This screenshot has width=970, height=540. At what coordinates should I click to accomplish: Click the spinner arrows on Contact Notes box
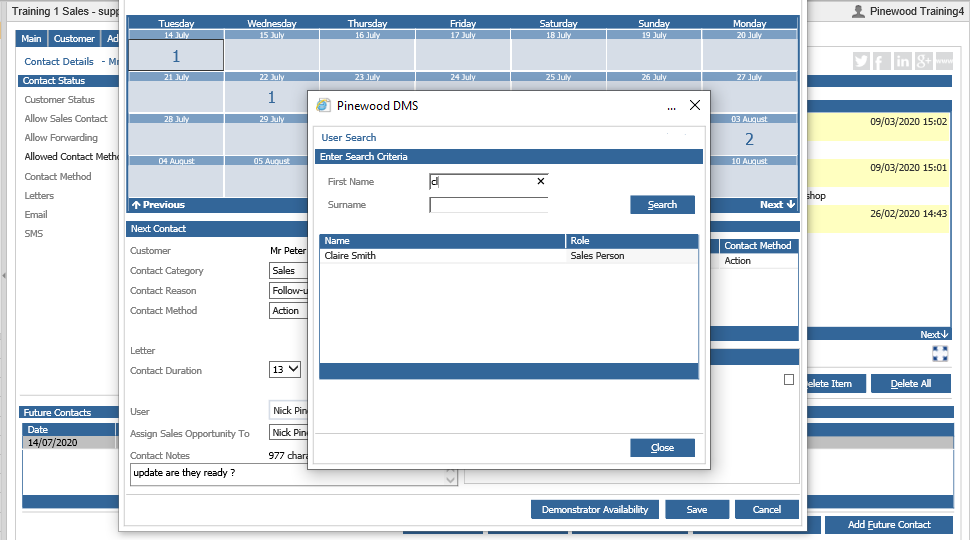450,475
